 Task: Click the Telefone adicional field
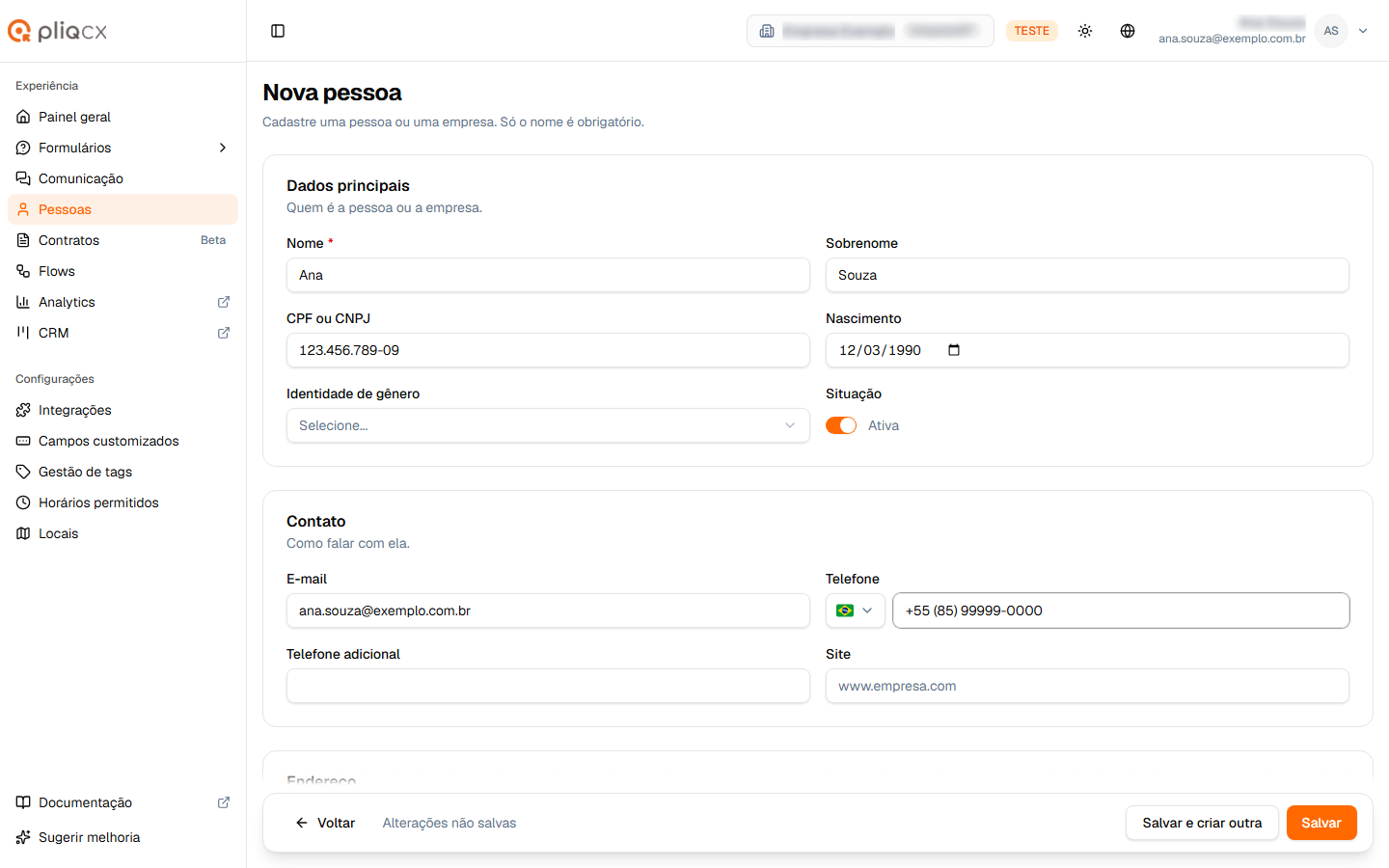[548, 686]
